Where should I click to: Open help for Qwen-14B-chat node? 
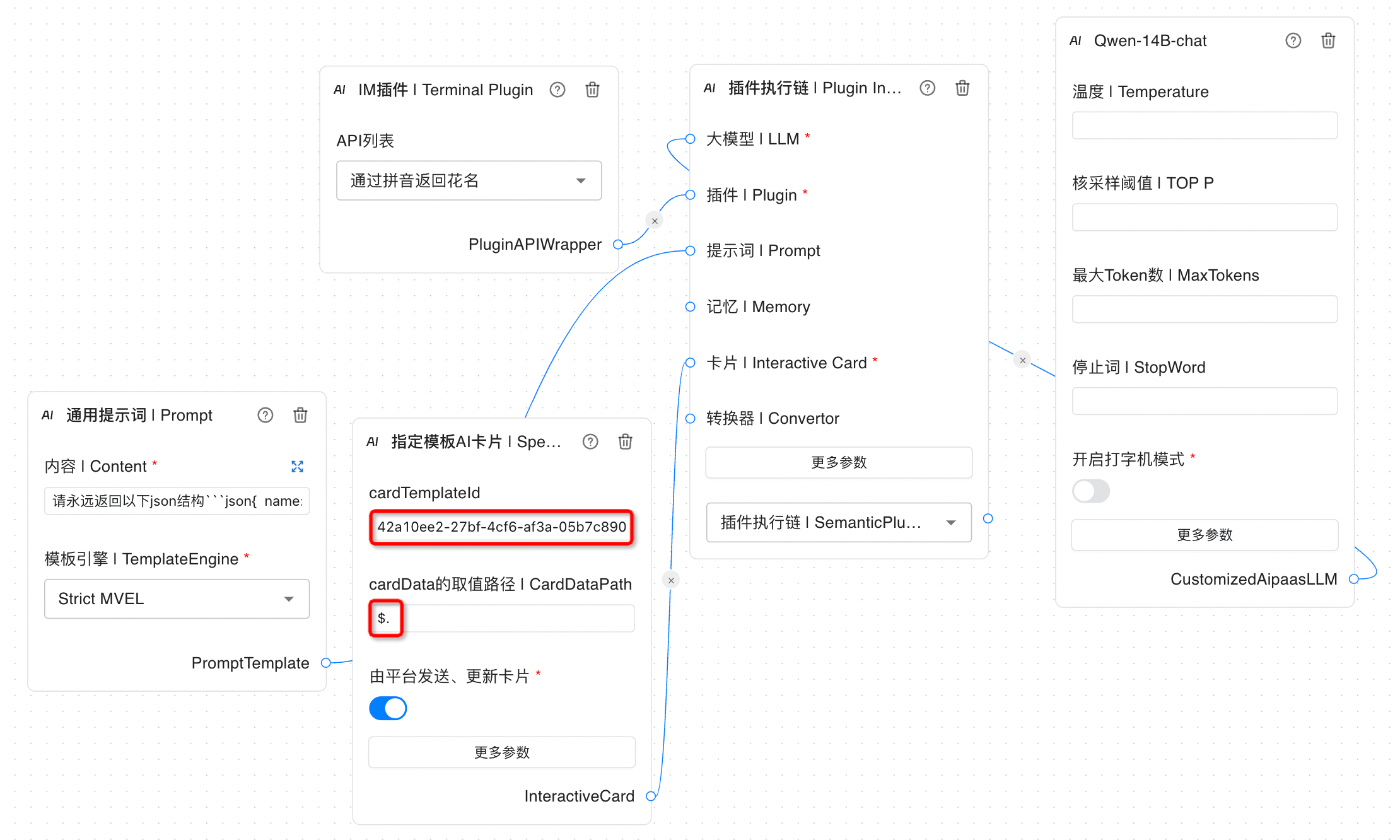click(1293, 40)
